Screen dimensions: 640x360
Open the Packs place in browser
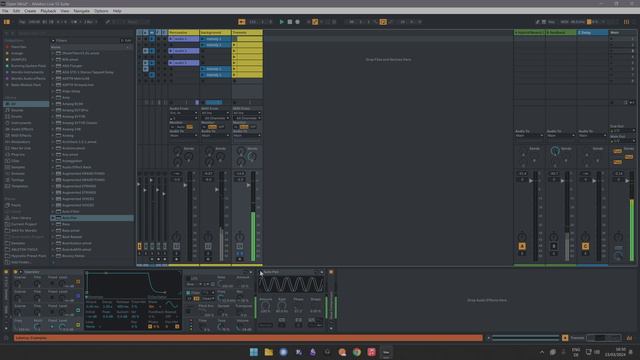point(16,205)
